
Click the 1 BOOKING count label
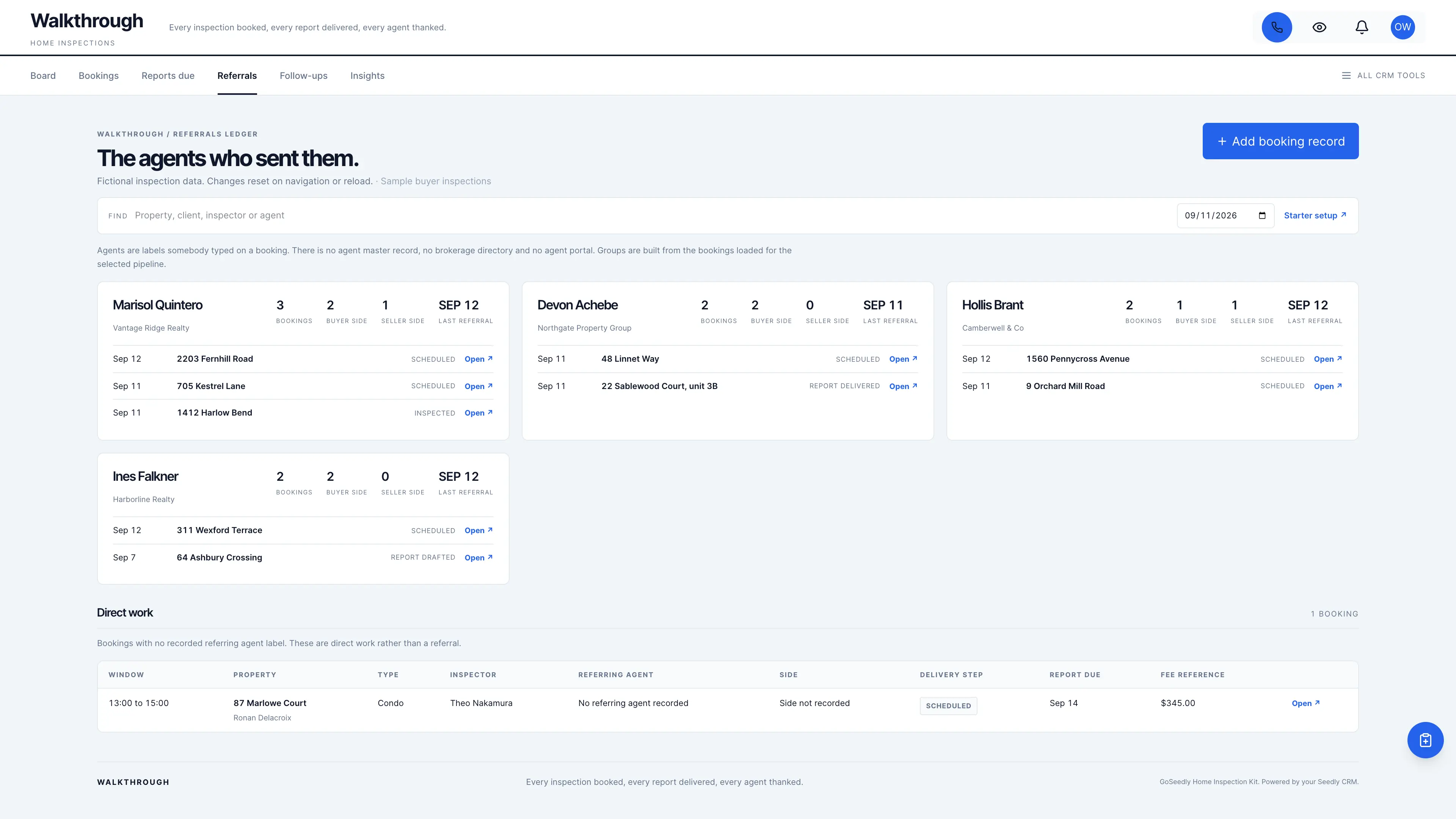pyautogui.click(x=1334, y=613)
